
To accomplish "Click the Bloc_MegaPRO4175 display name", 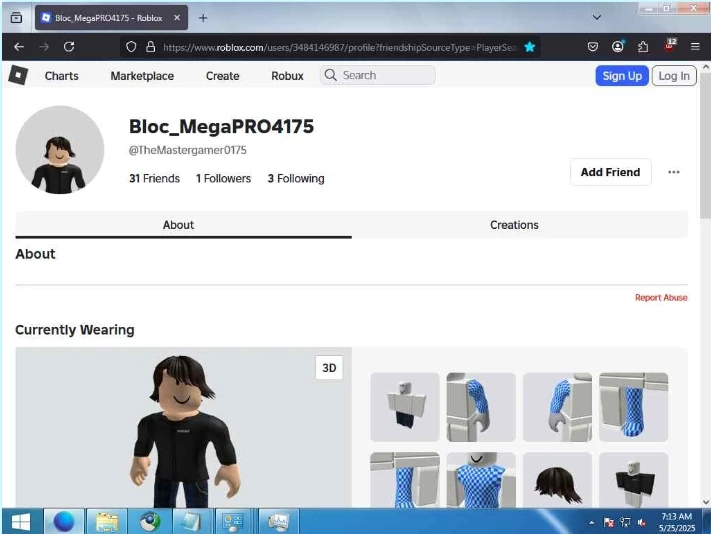I will [221, 126].
